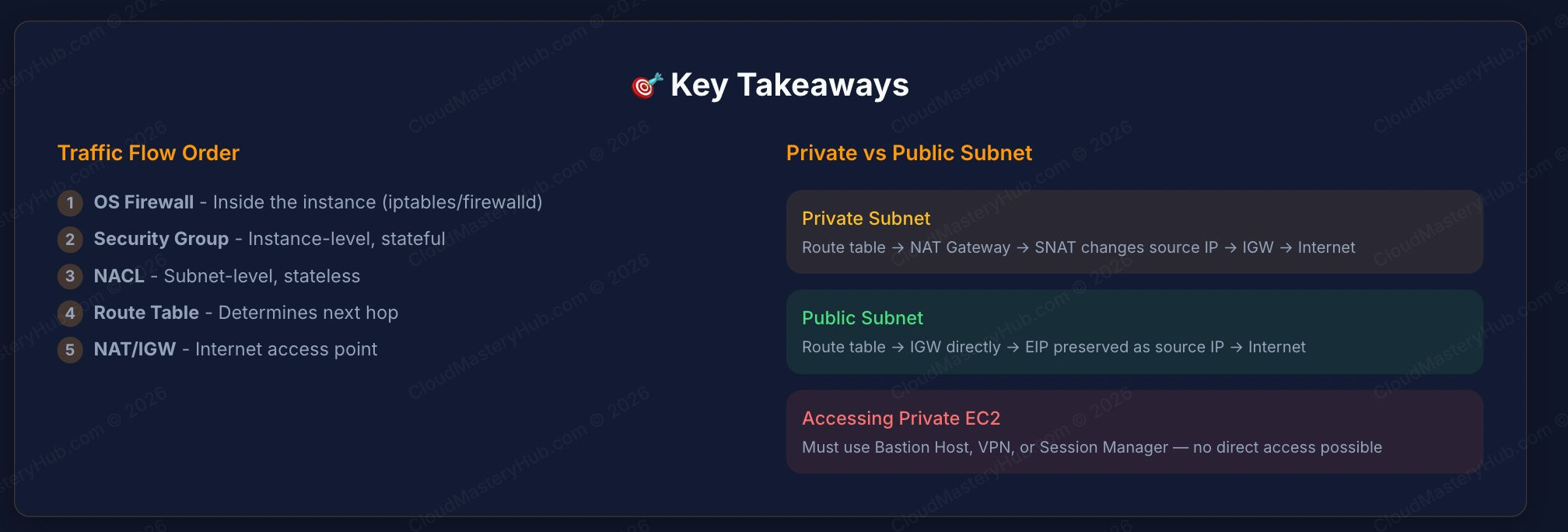Click the Route Table next hop item
Viewport: 1568px width, 532px height.
click(x=246, y=313)
